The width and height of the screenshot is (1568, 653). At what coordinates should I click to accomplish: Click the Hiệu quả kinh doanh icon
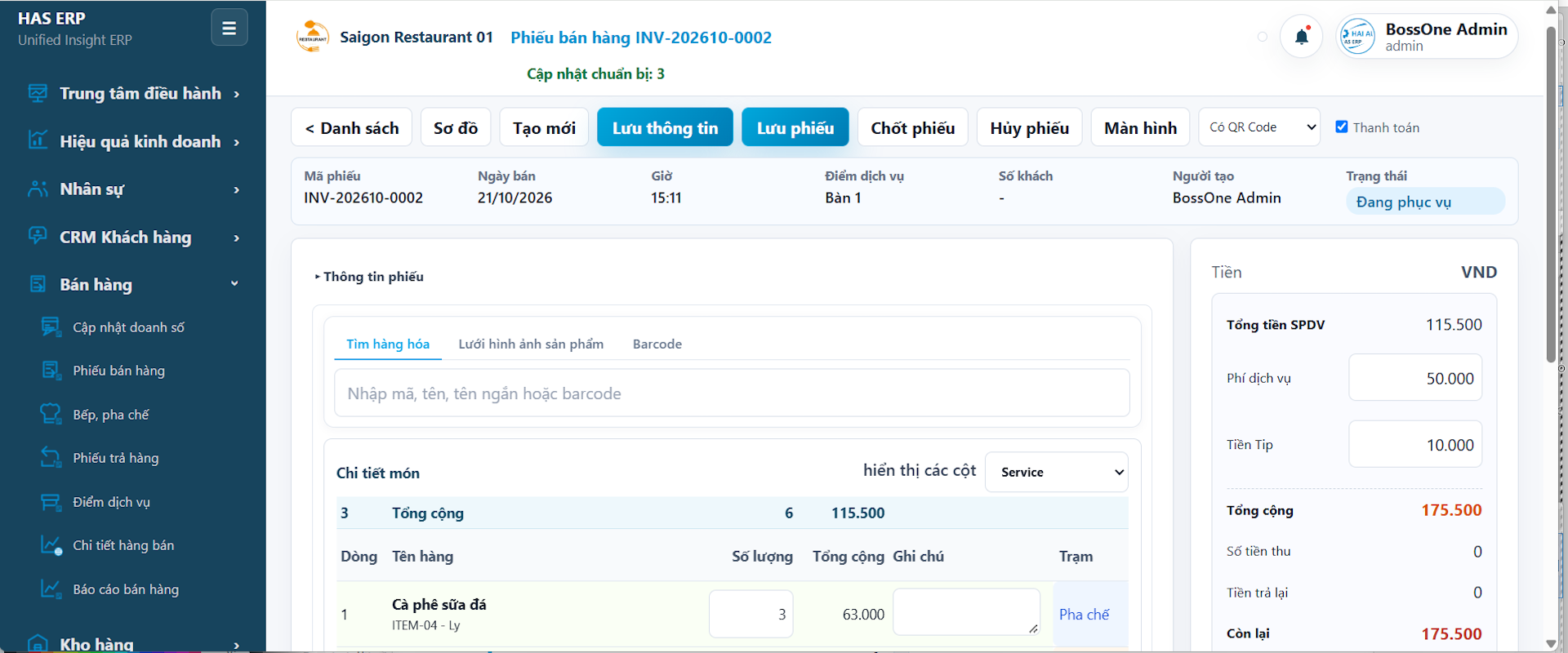38,140
